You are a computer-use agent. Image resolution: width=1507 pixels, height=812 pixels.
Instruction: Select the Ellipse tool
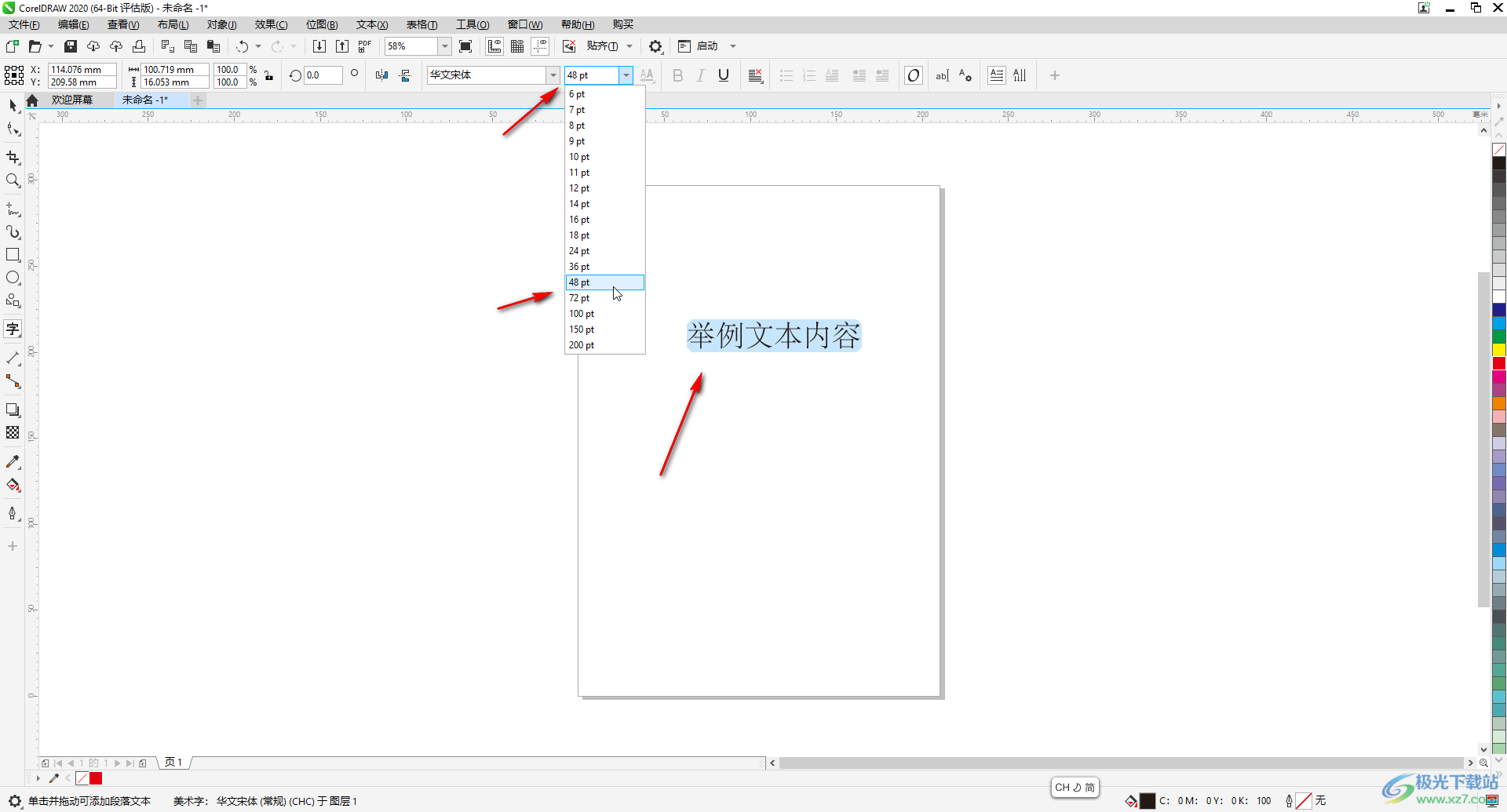[x=13, y=278]
